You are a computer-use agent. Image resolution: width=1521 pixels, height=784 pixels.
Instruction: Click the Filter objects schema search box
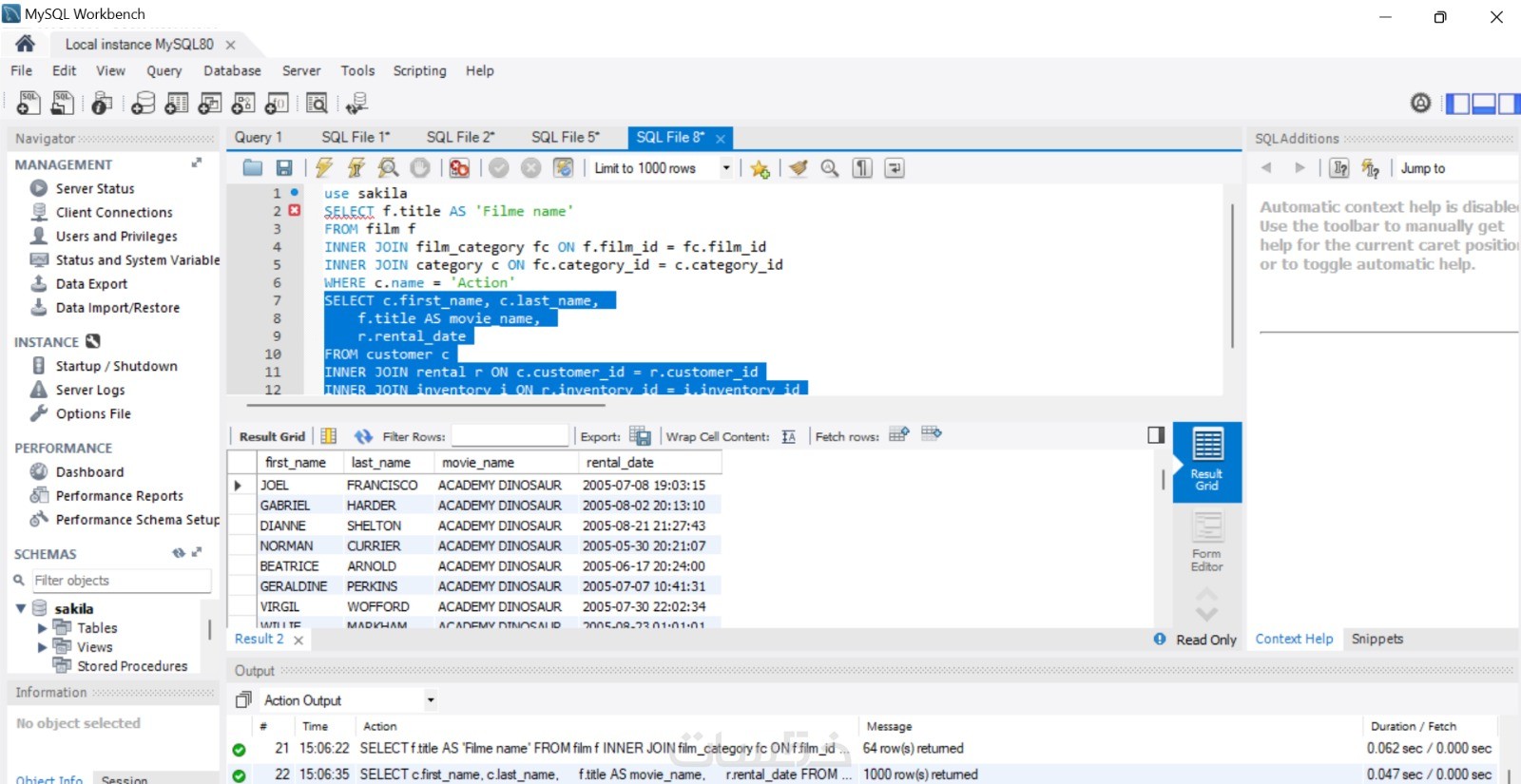[x=121, y=581]
